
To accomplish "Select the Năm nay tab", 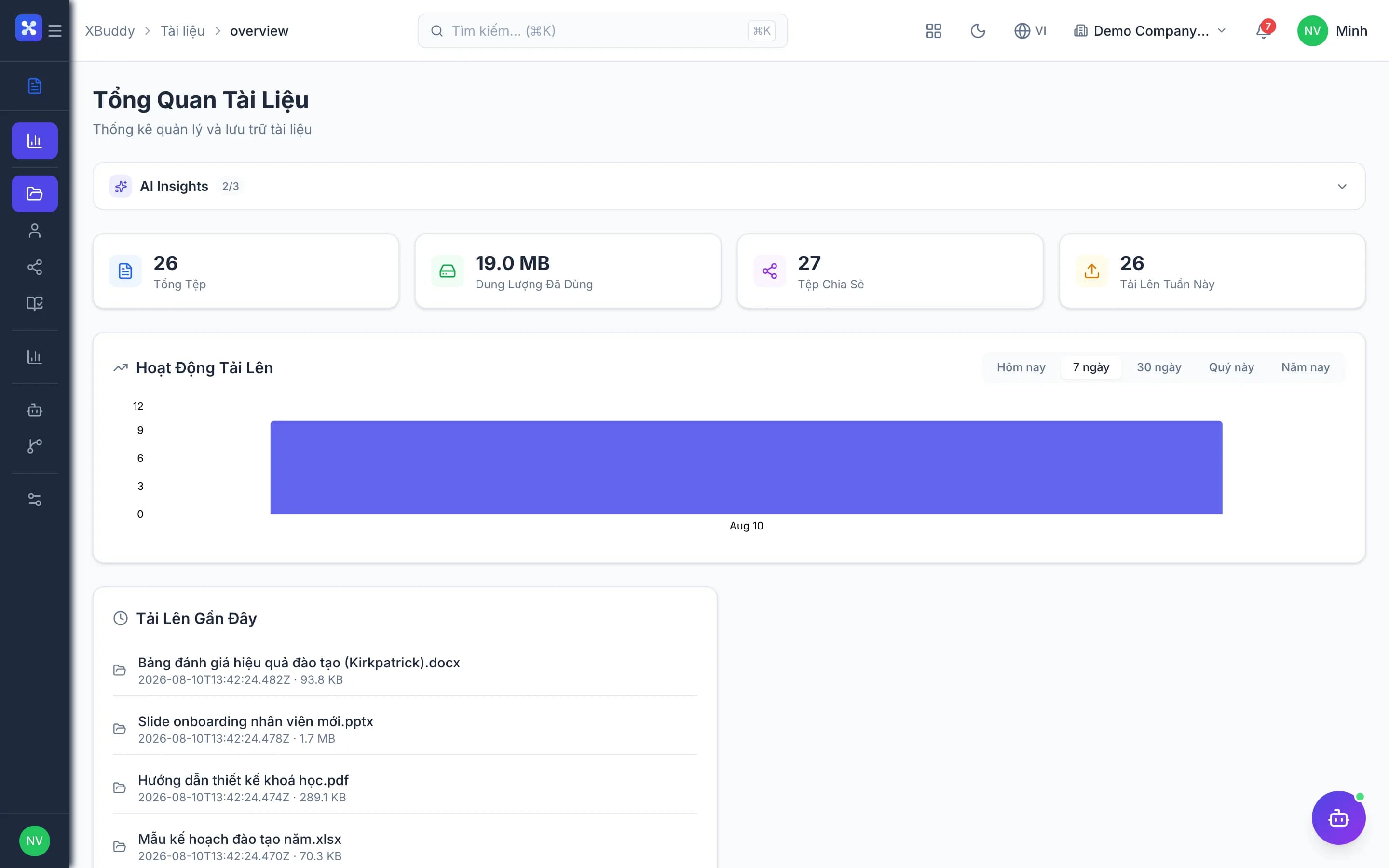I will pos(1305,367).
